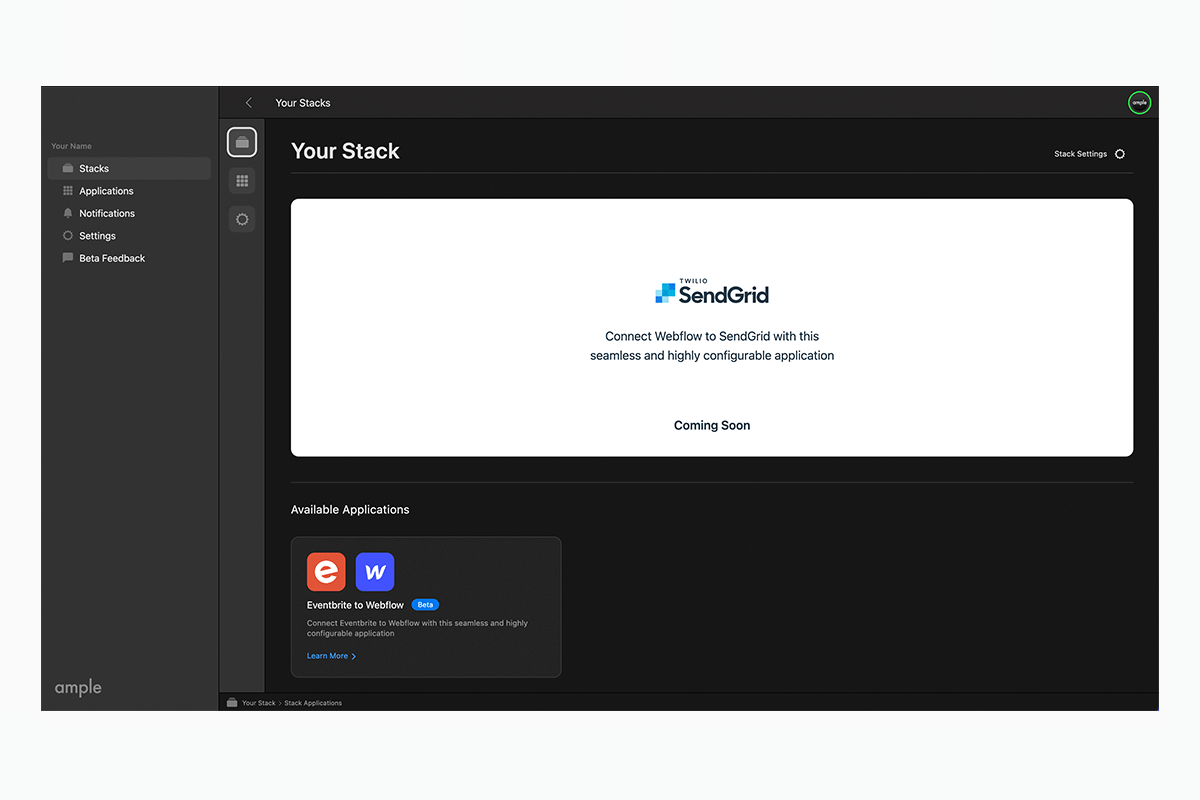Click the Applications grid icon in sidebar
This screenshot has height=800, width=1200.
pos(68,191)
